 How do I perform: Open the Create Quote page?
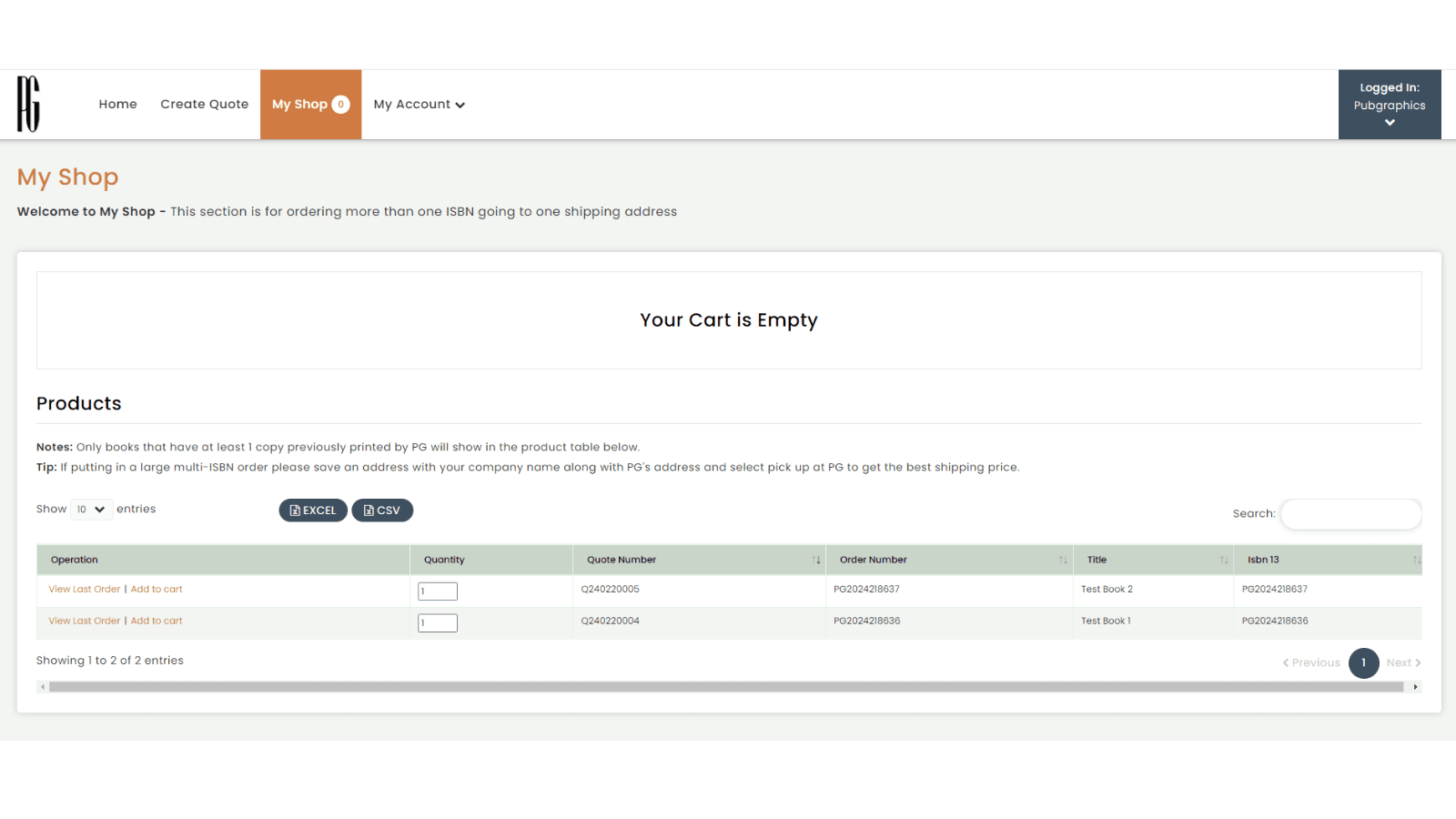[204, 105]
